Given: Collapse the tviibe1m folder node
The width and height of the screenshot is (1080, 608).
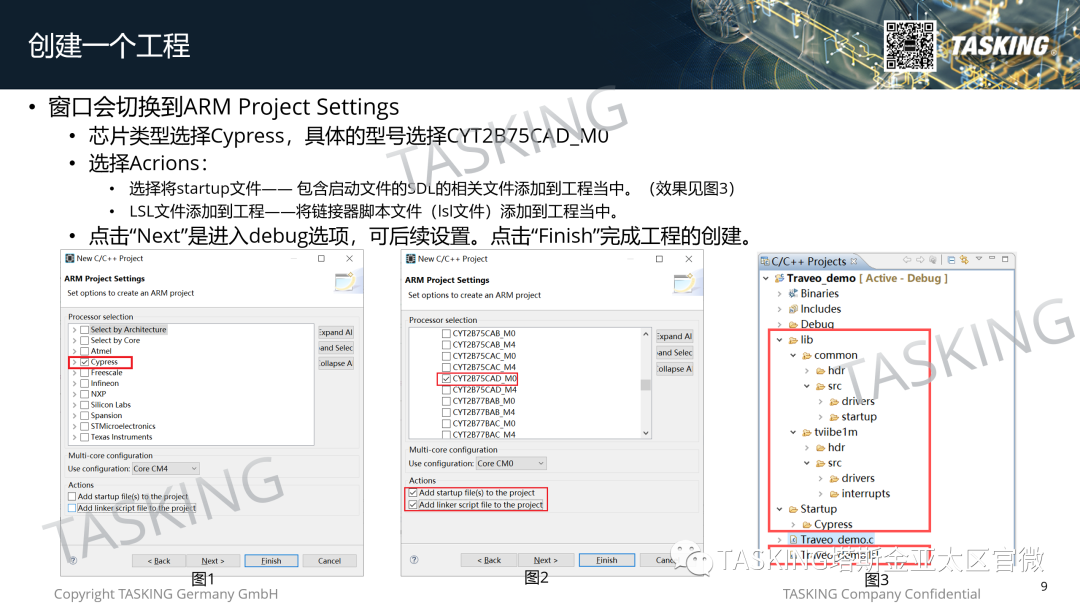Looking at the screenshot, I should (793, 432).
